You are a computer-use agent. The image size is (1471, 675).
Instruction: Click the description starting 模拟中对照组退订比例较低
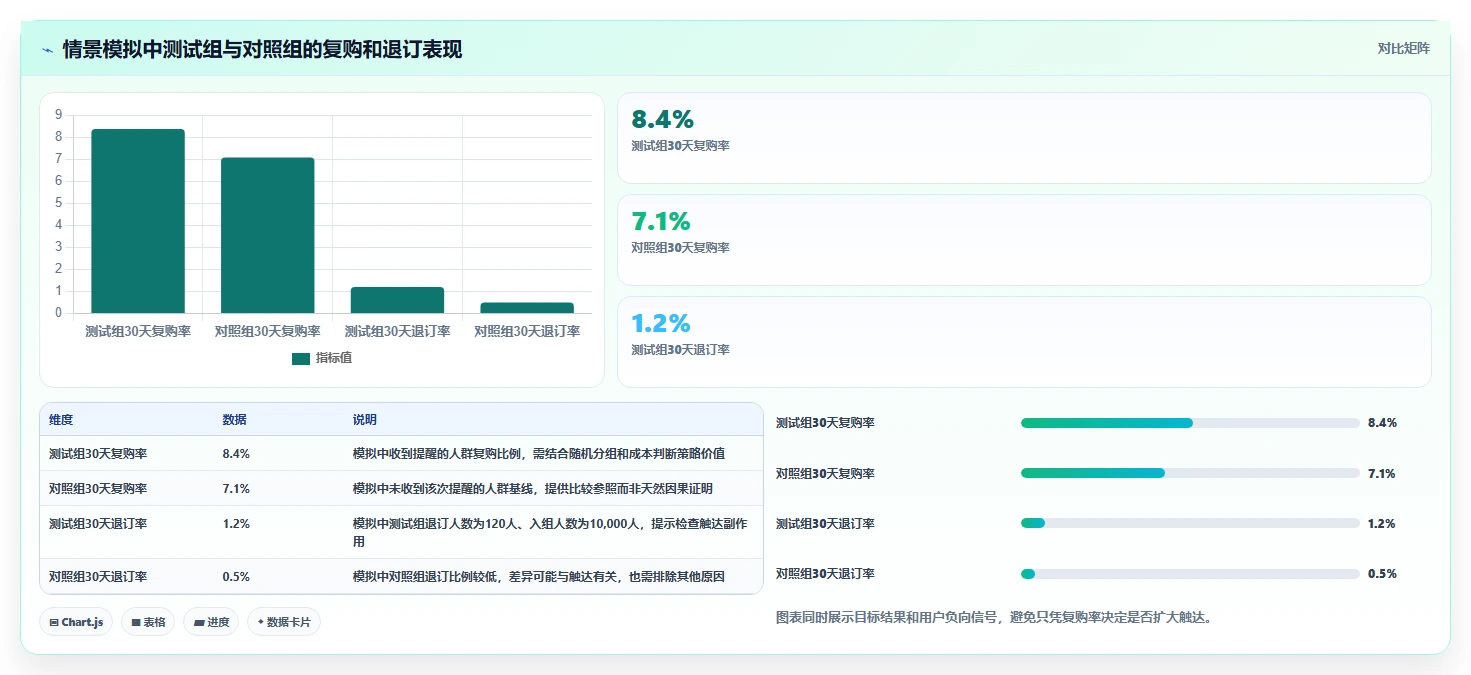(539, 577)
